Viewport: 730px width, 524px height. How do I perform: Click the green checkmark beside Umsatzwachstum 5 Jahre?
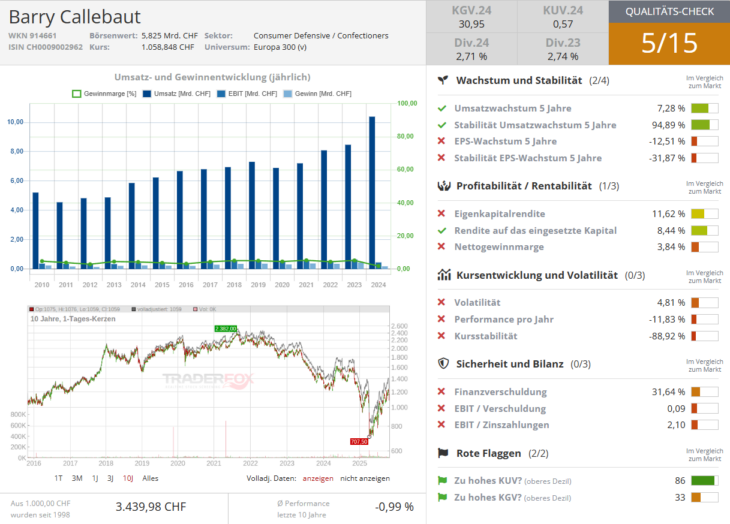(442, 108)
